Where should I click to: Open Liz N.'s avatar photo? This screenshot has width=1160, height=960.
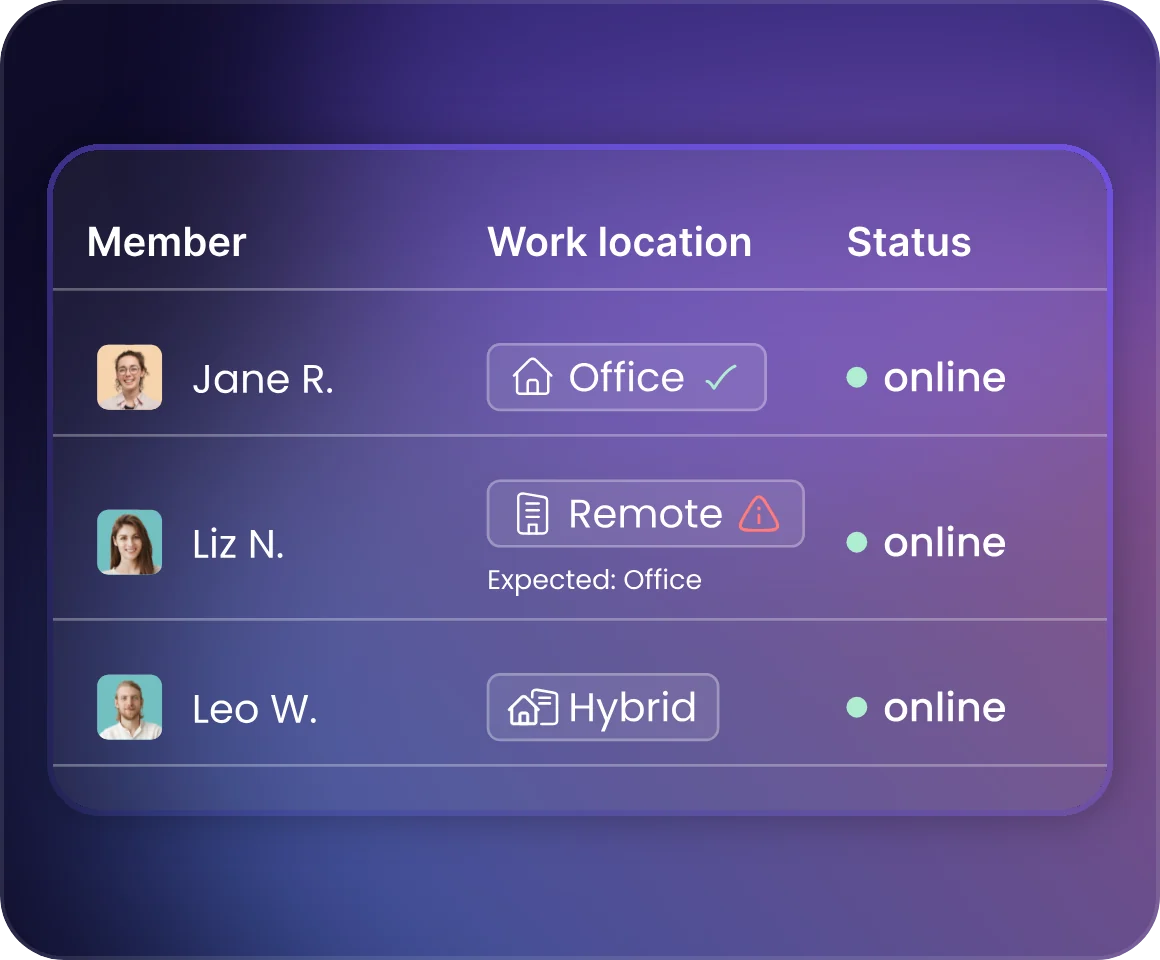(x=129, y=542)
